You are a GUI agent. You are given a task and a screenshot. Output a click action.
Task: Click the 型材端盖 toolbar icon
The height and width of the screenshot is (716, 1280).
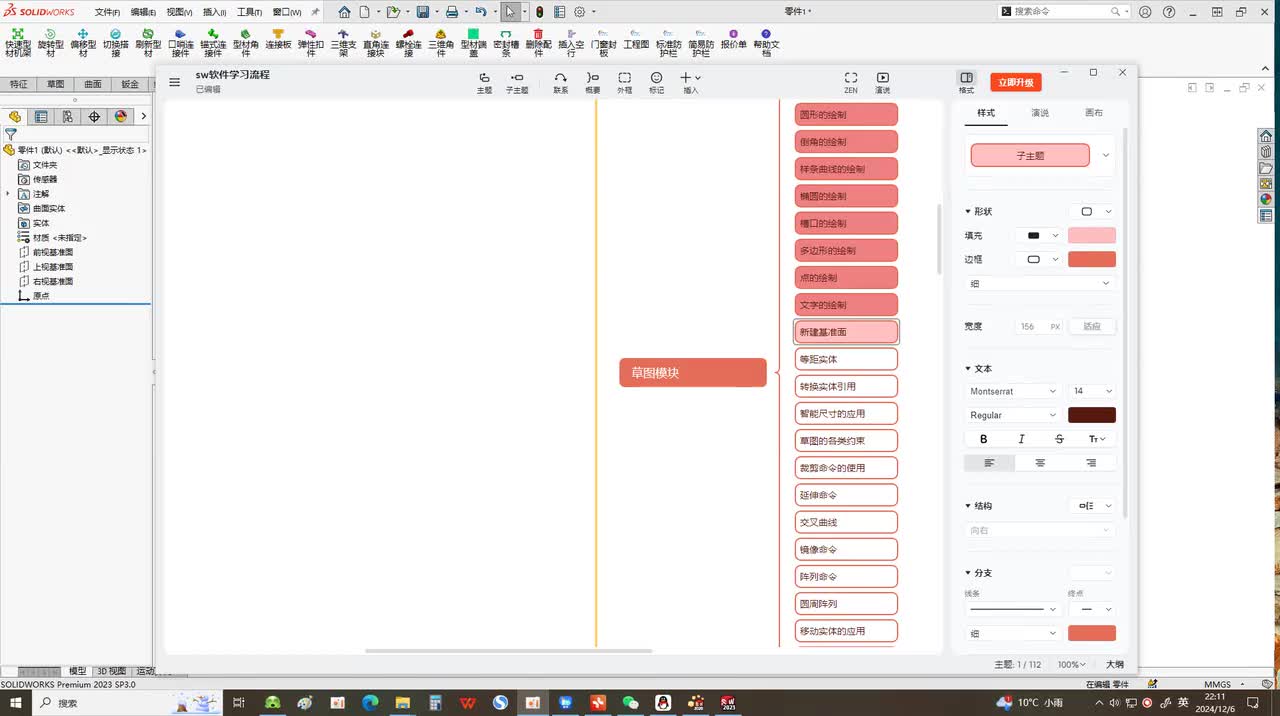[x=473, y=42]
